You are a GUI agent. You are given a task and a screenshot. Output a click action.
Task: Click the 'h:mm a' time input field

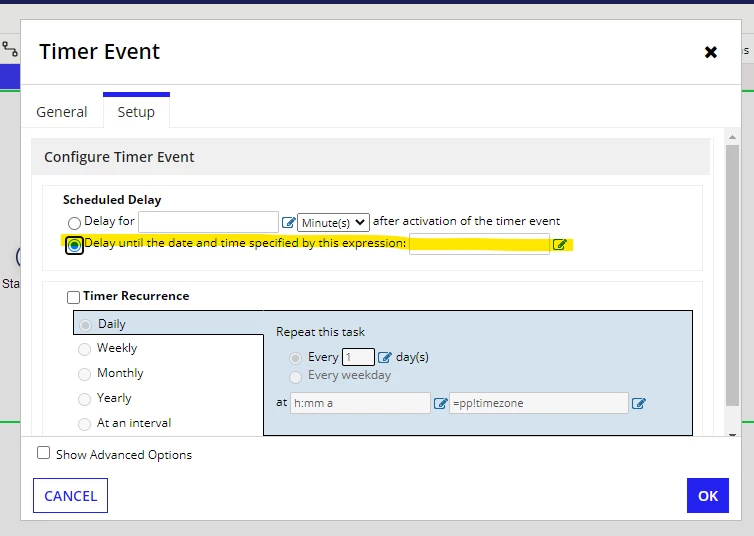pyautogui.click(x=360, y=403)
